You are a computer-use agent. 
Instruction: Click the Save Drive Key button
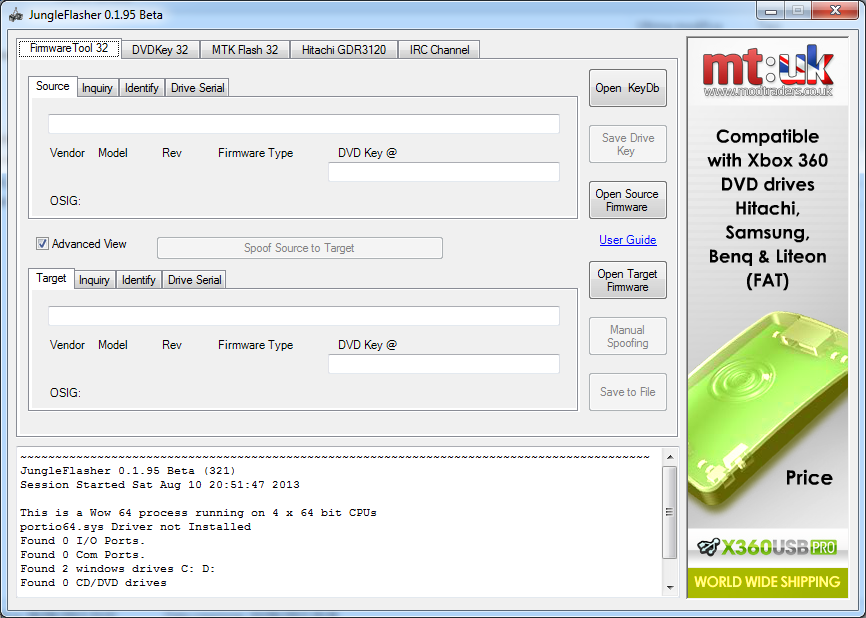[x=627, y=144]
